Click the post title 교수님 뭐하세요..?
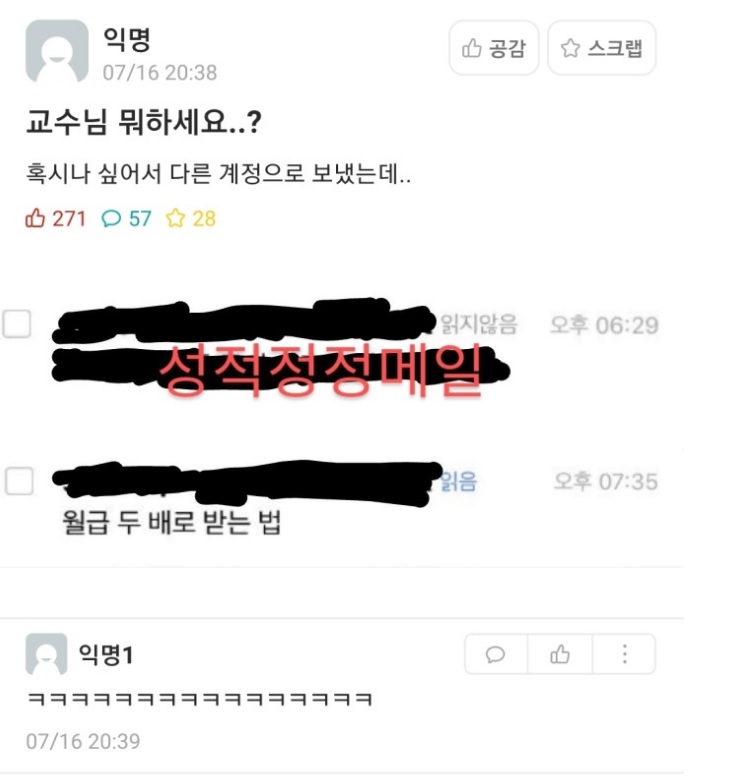 pyautogui.click(x=144, y=122)
